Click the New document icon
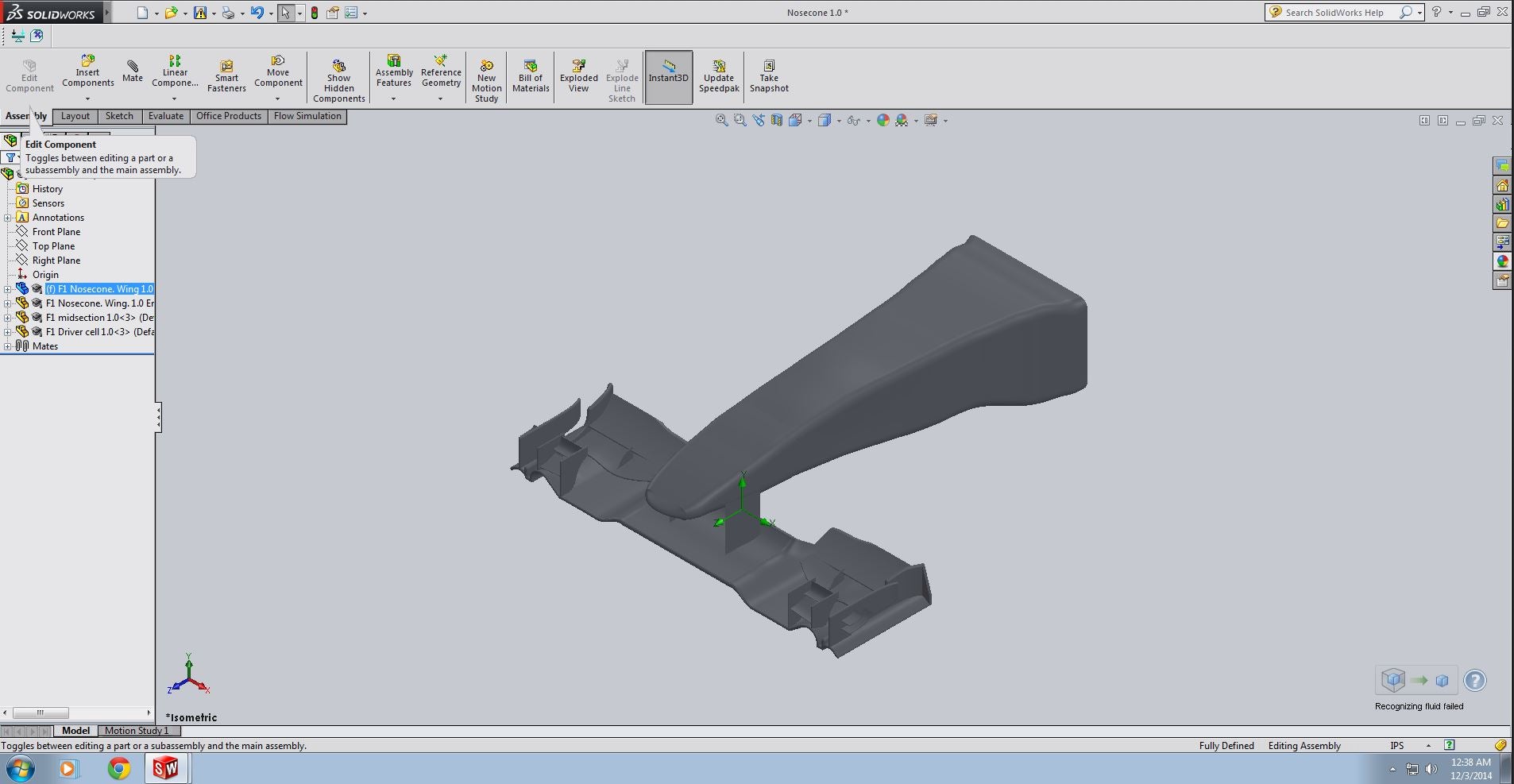 click(142, 13)
